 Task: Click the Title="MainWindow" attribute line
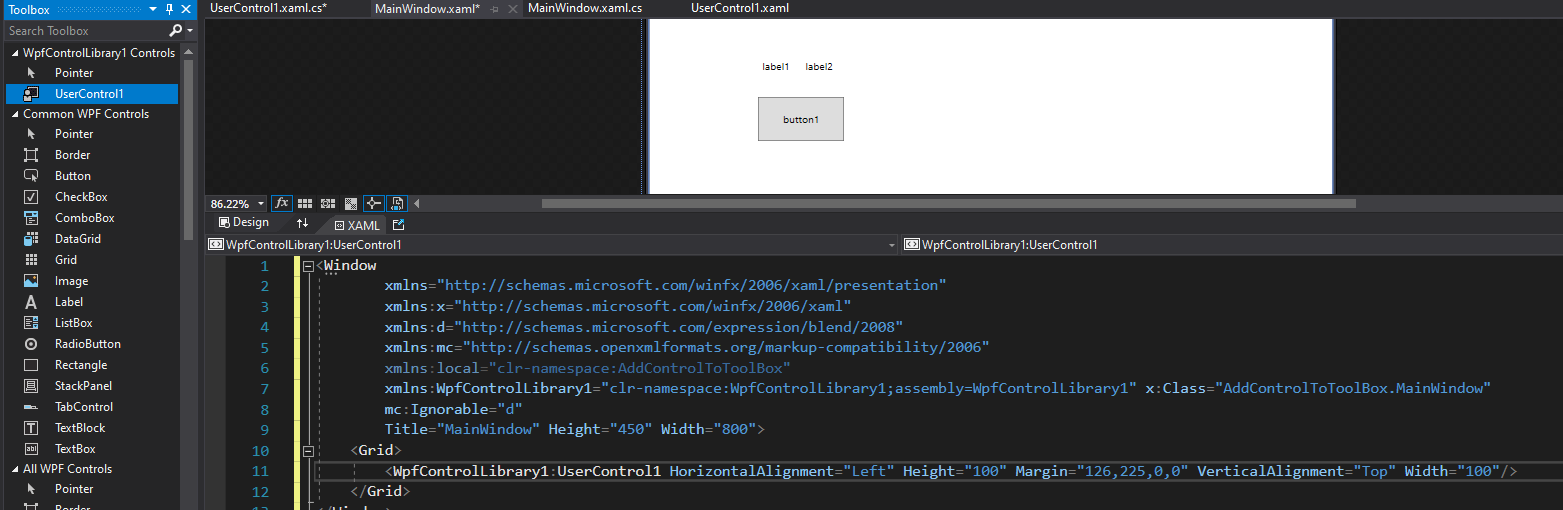pos(575,429)
